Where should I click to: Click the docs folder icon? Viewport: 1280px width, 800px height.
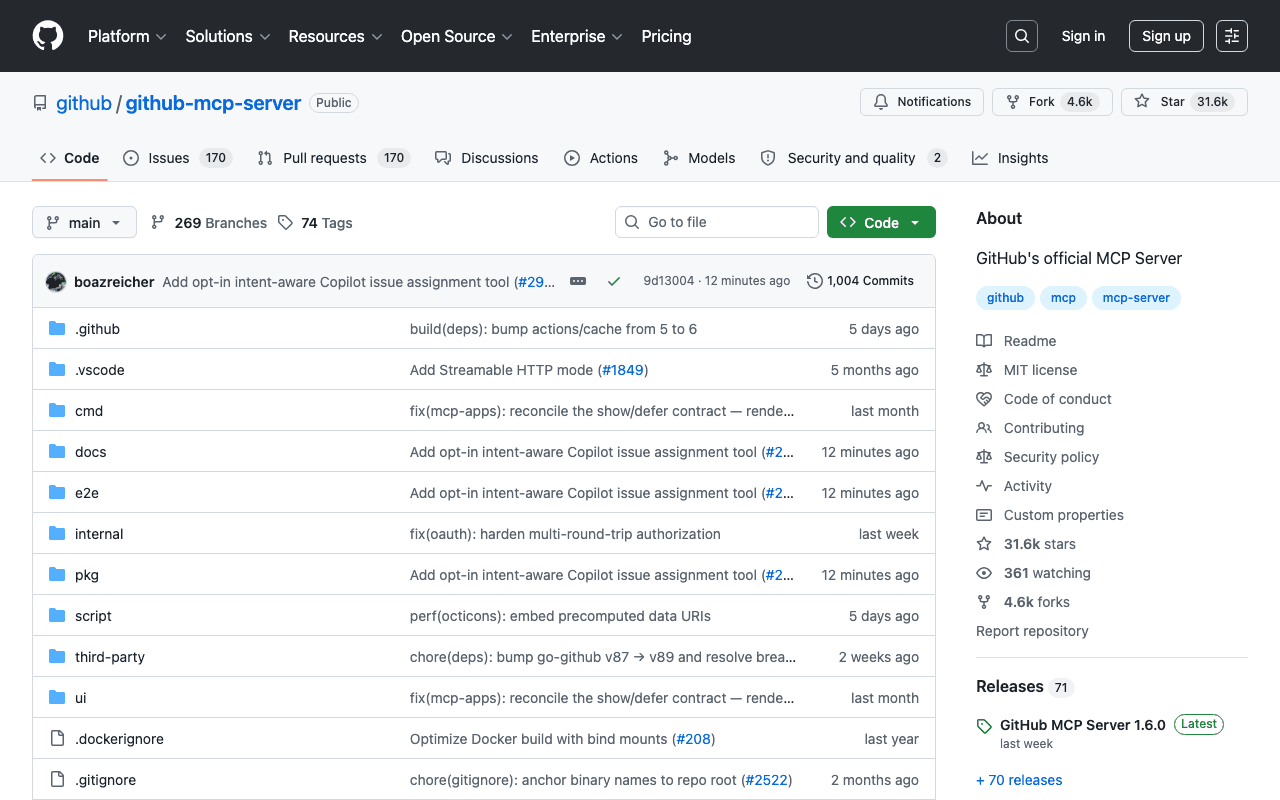coord(57,452)
